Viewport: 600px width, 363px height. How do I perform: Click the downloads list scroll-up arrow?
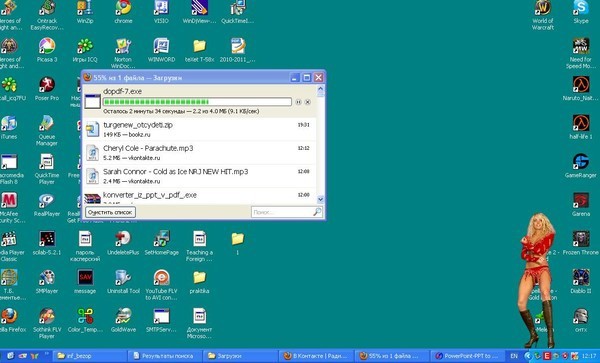[320, 90]
